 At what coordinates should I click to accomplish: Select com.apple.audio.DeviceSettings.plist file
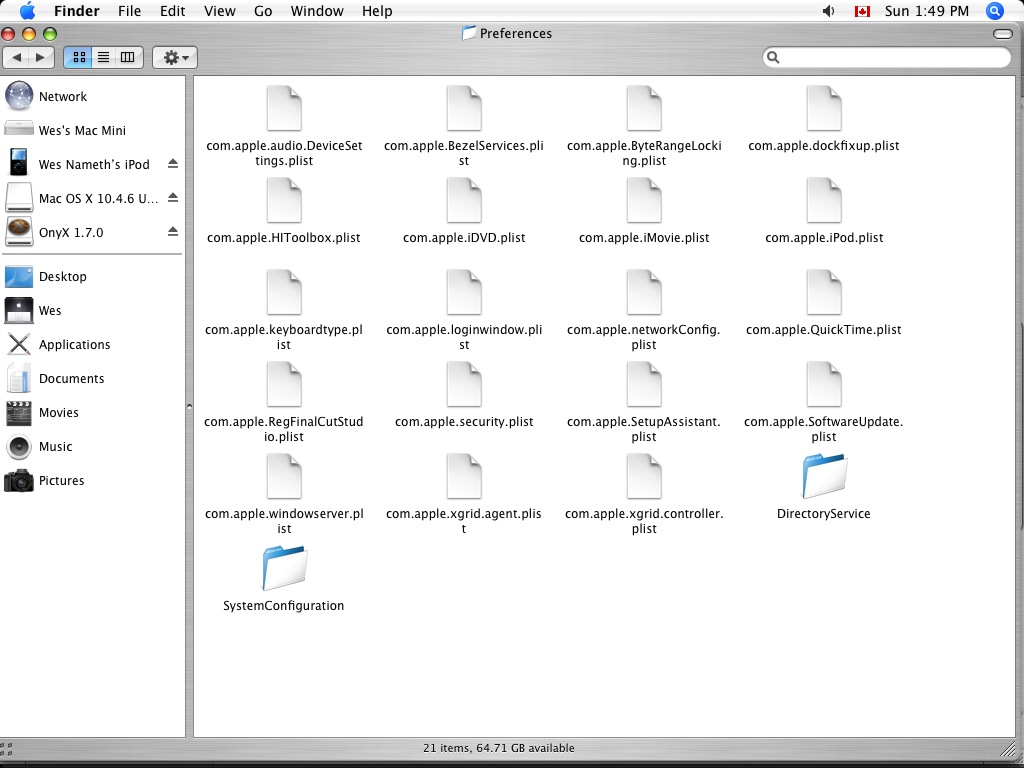coord(284,109)
